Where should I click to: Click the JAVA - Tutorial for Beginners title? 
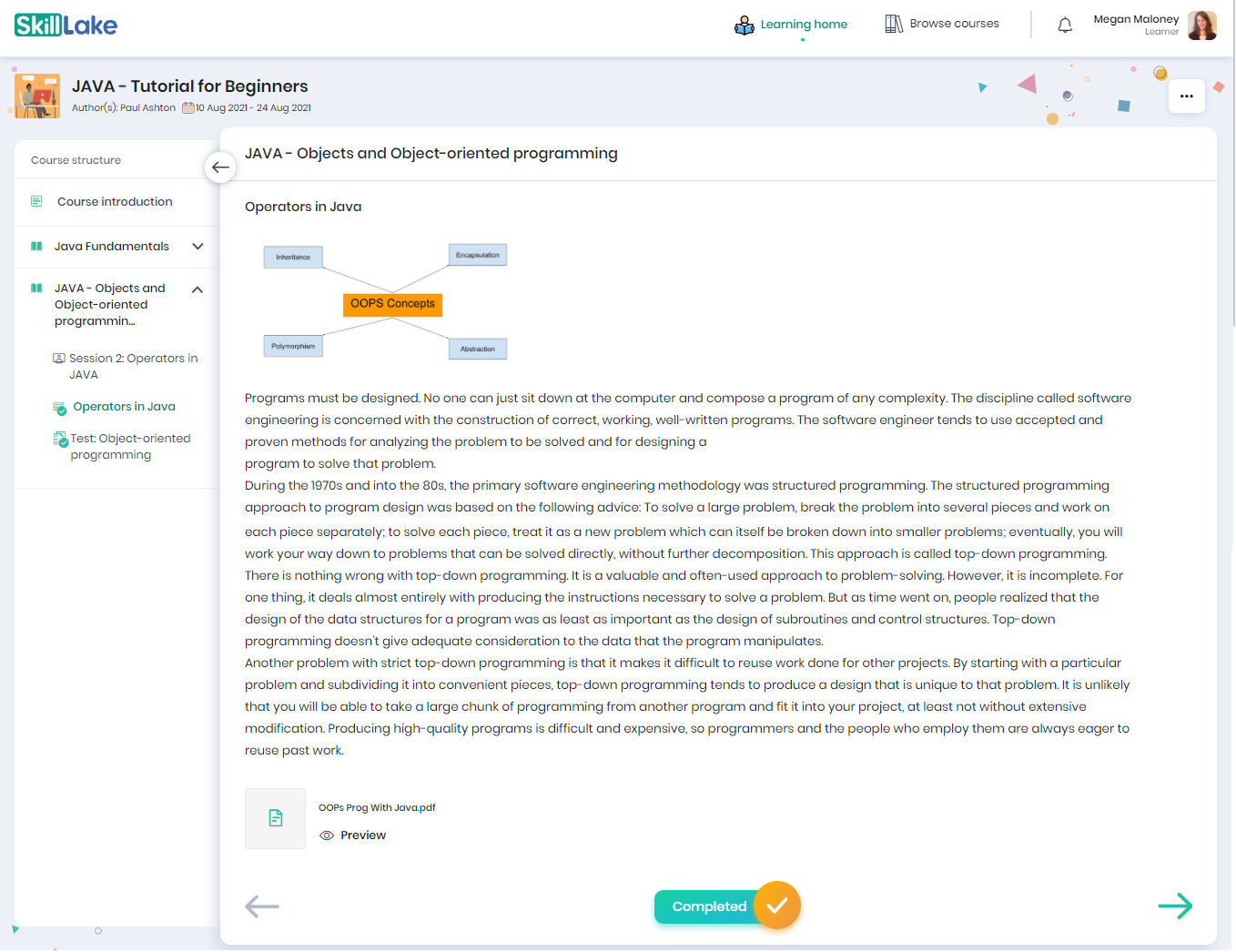[x=190, y=86]
